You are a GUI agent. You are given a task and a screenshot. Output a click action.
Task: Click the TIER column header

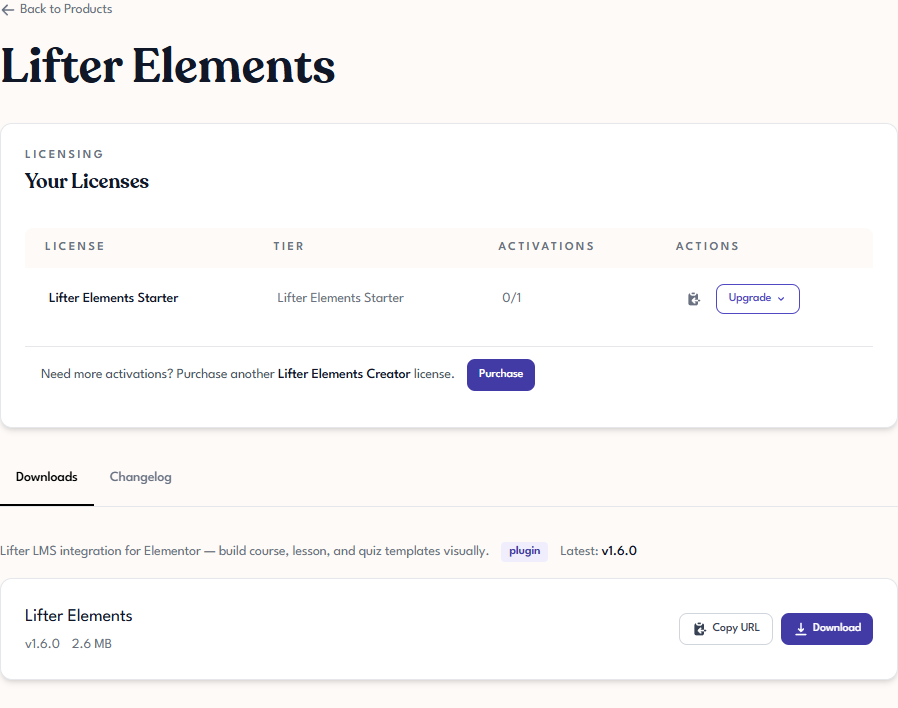pos(288,246)
